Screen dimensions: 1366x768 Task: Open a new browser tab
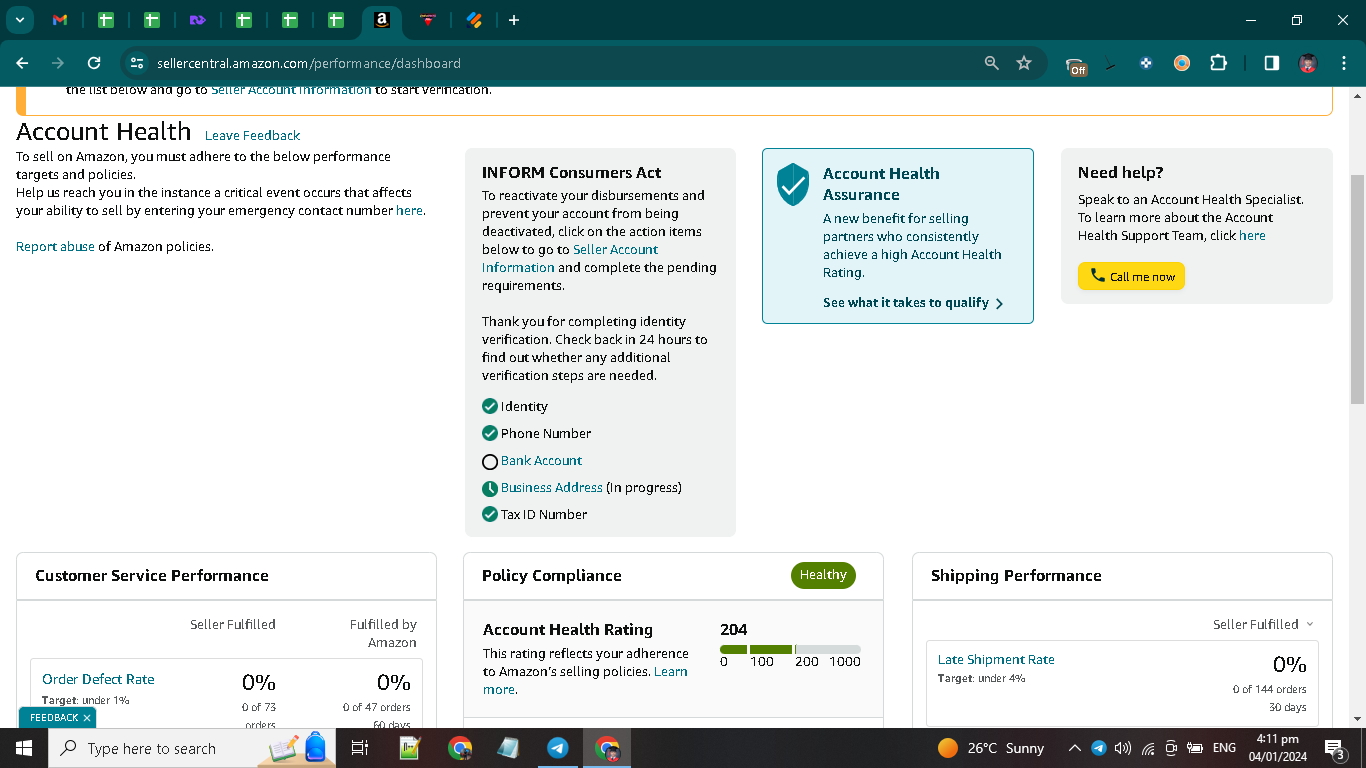pyautogui.click(x=514, y=20)
